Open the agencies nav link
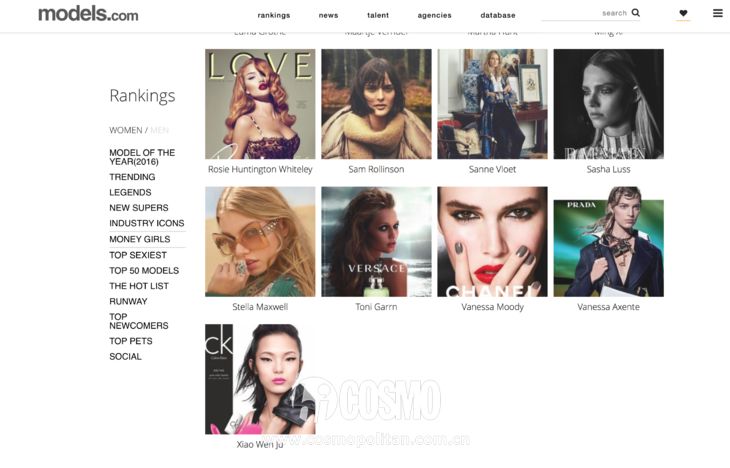Screen dimensions: 730x468 pos(434,15)
